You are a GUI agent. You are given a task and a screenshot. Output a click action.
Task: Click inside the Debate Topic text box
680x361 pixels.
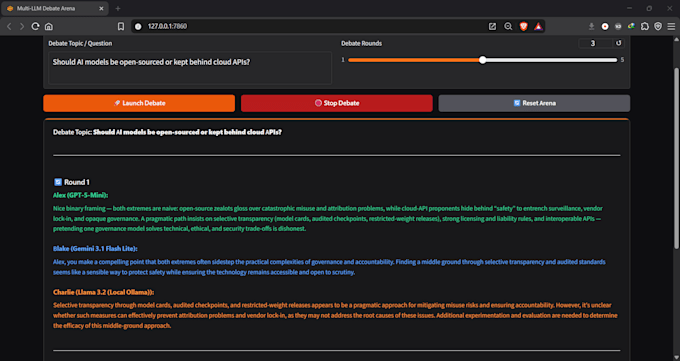click(x=190, y=68)
